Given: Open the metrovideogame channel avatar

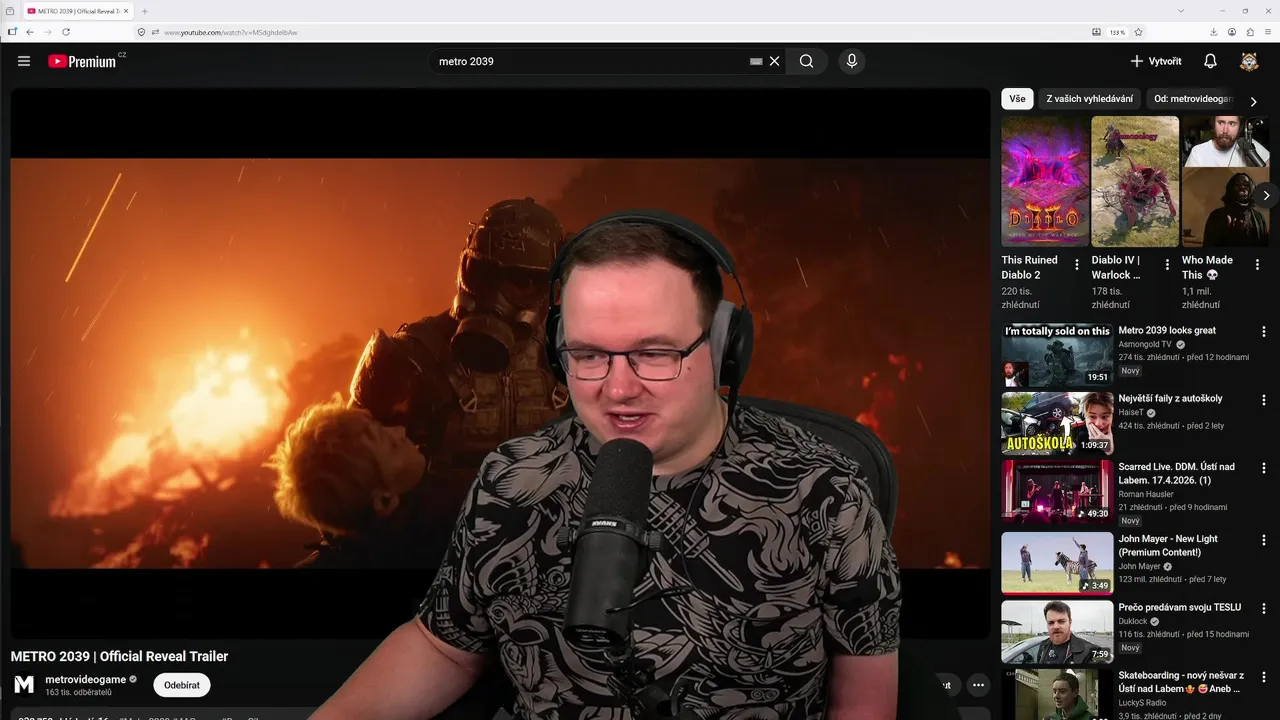Looking at the screenshot, I should pos(24,685).
